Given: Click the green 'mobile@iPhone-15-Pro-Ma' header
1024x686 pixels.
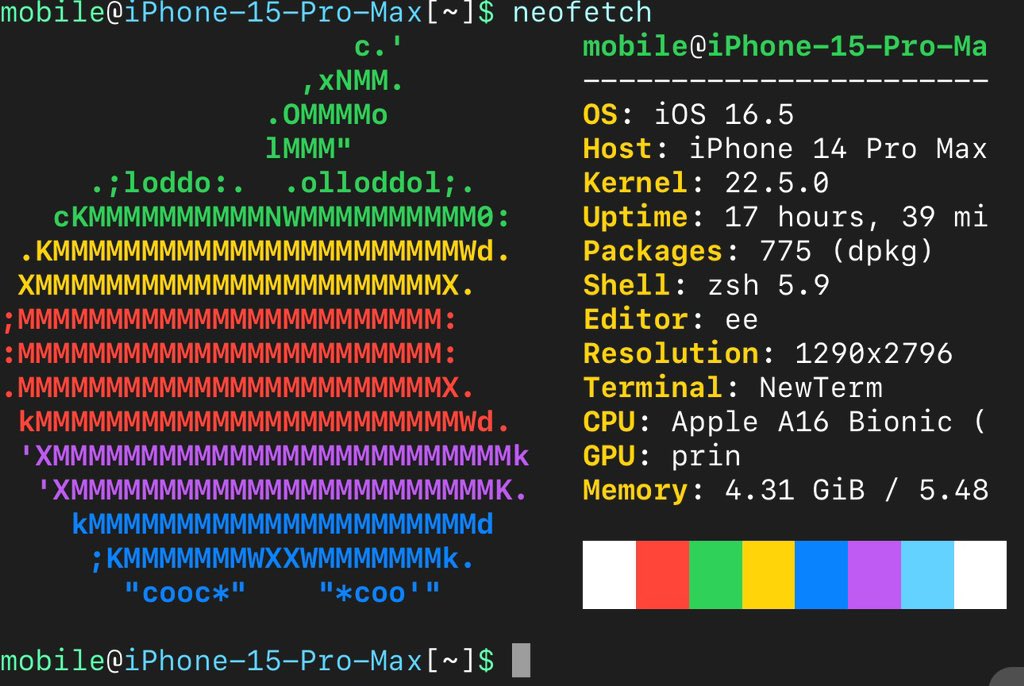Looking at the screenshot, I should coord(785,46).
